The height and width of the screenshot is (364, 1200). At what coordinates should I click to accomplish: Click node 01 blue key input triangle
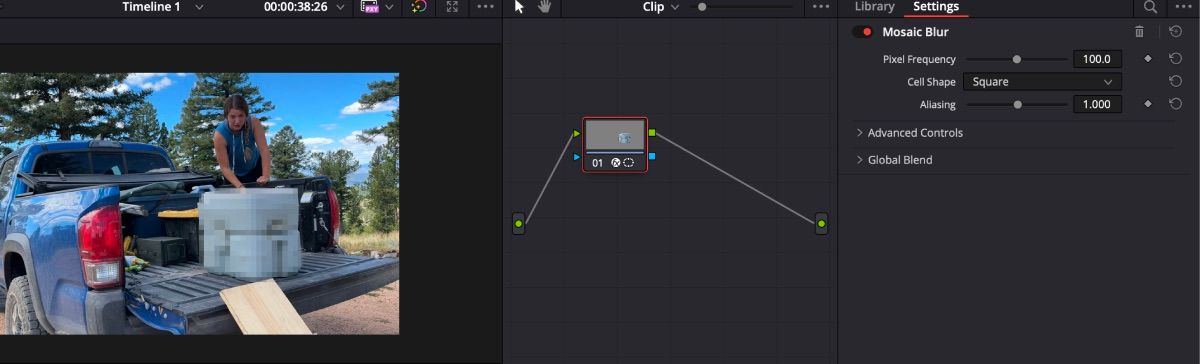(x=577, y=157)
